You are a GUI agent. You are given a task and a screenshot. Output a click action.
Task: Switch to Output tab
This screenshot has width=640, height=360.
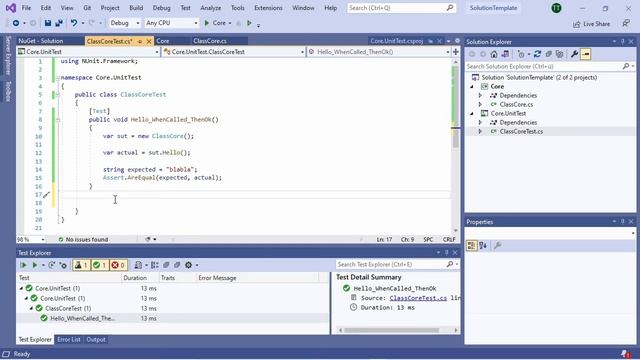click(x=96, y=340)
